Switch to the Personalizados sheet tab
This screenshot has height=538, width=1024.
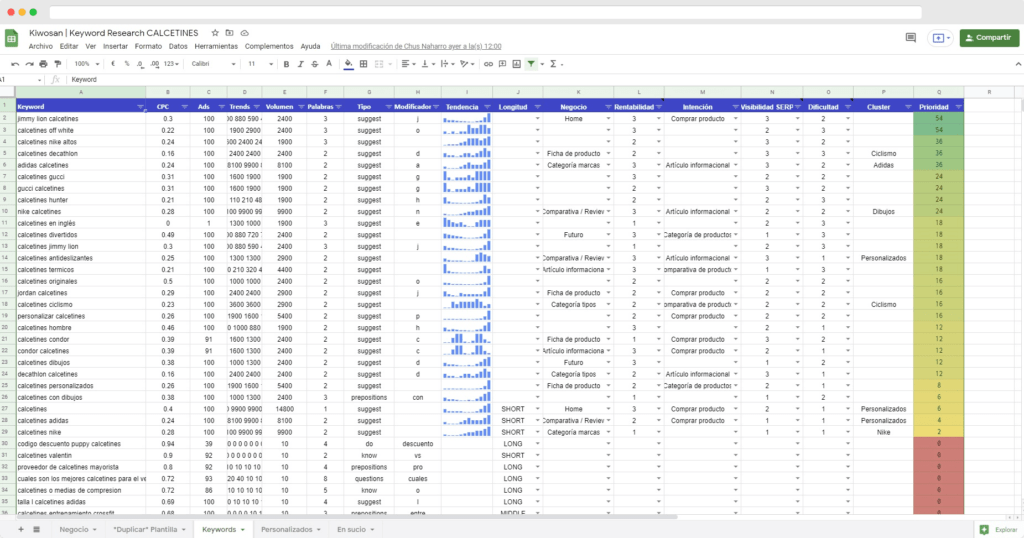(291, 530)
